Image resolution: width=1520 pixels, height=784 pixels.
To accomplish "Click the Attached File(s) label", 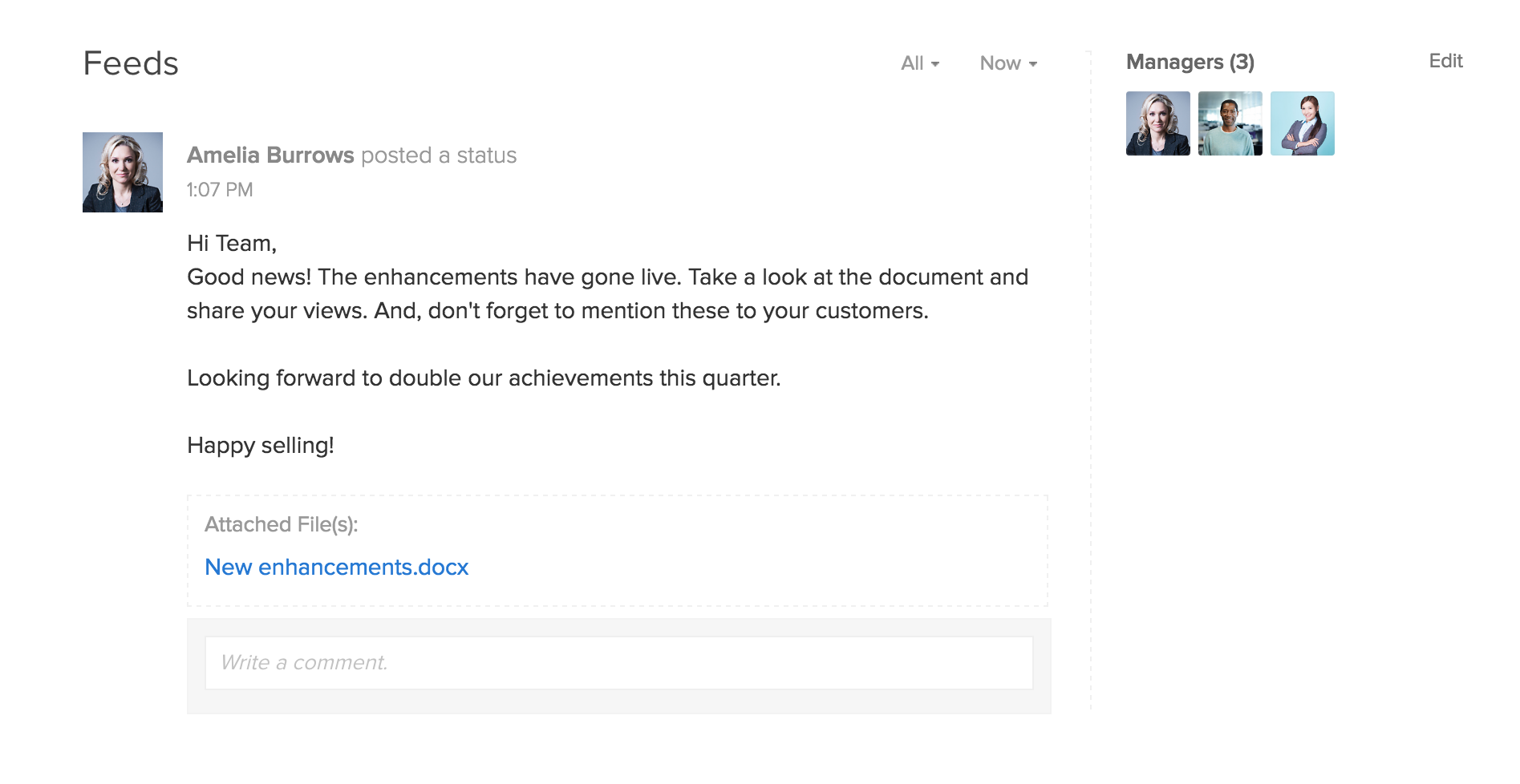I will (x=281, y=524).
